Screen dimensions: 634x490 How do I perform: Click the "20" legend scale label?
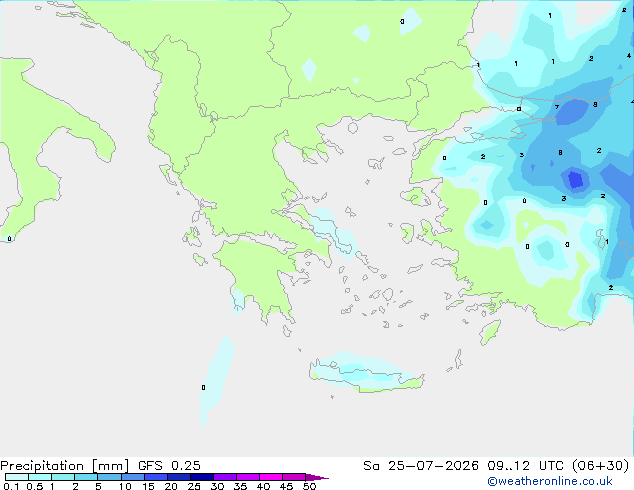click(171, 486)
